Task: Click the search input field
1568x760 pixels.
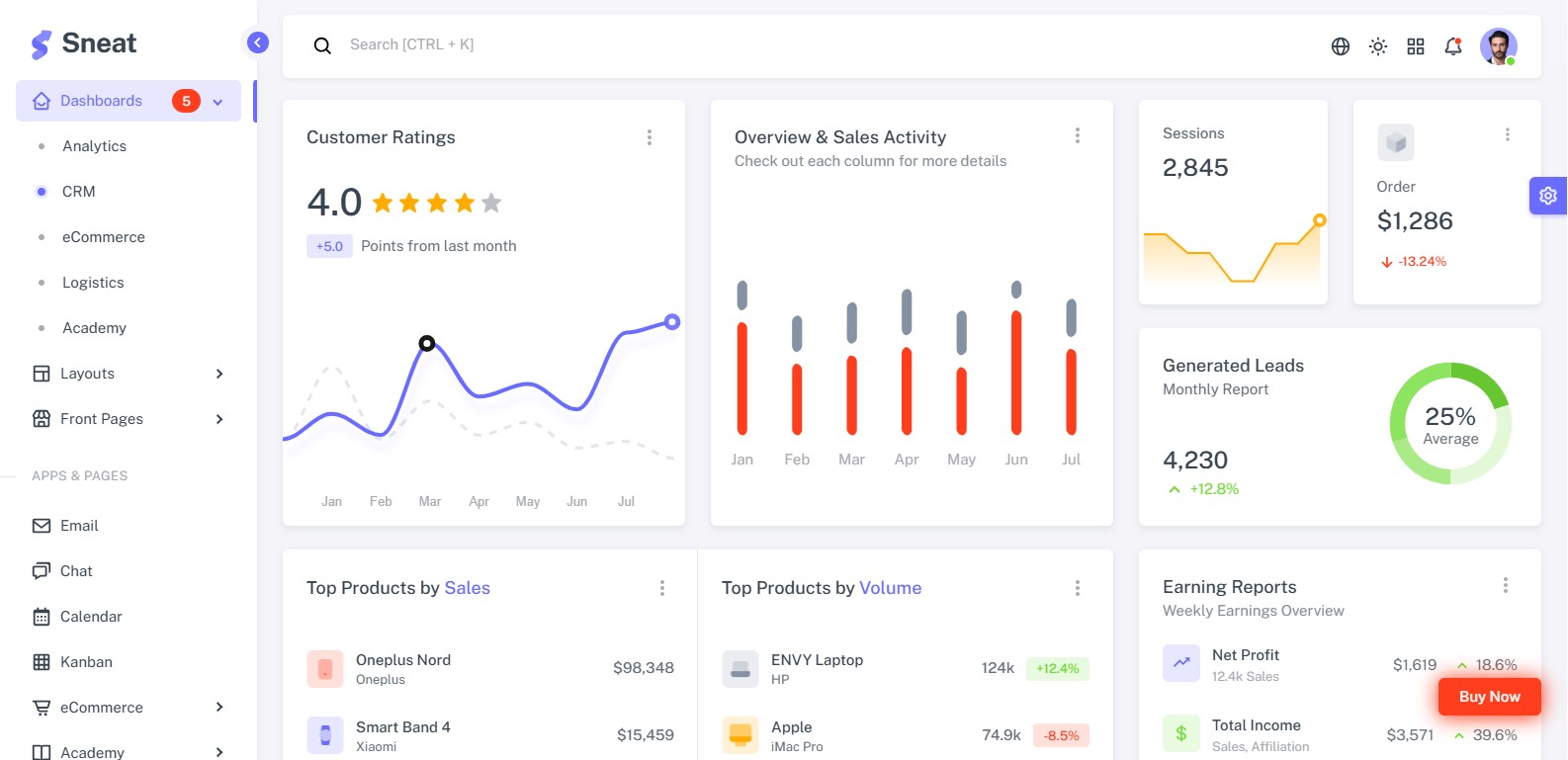Action: pos(692,44)
